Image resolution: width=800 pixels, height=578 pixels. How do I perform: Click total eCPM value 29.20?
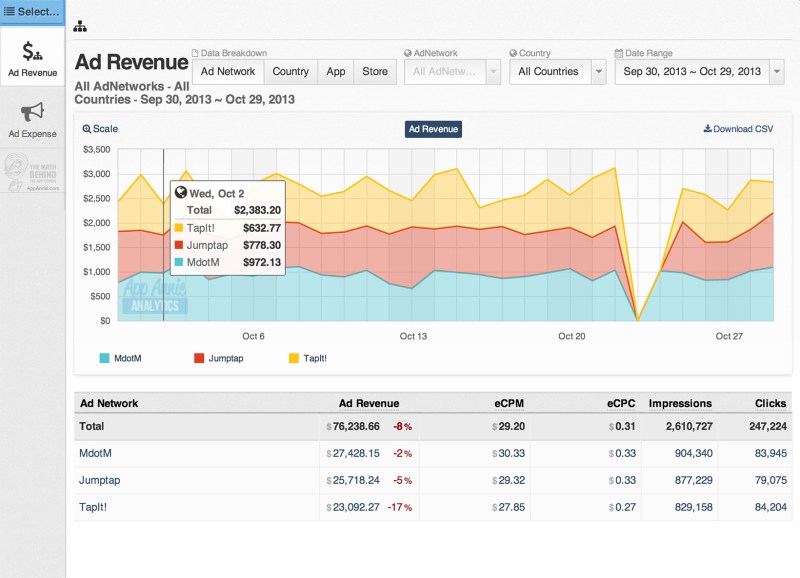click(x=511, y=426)
